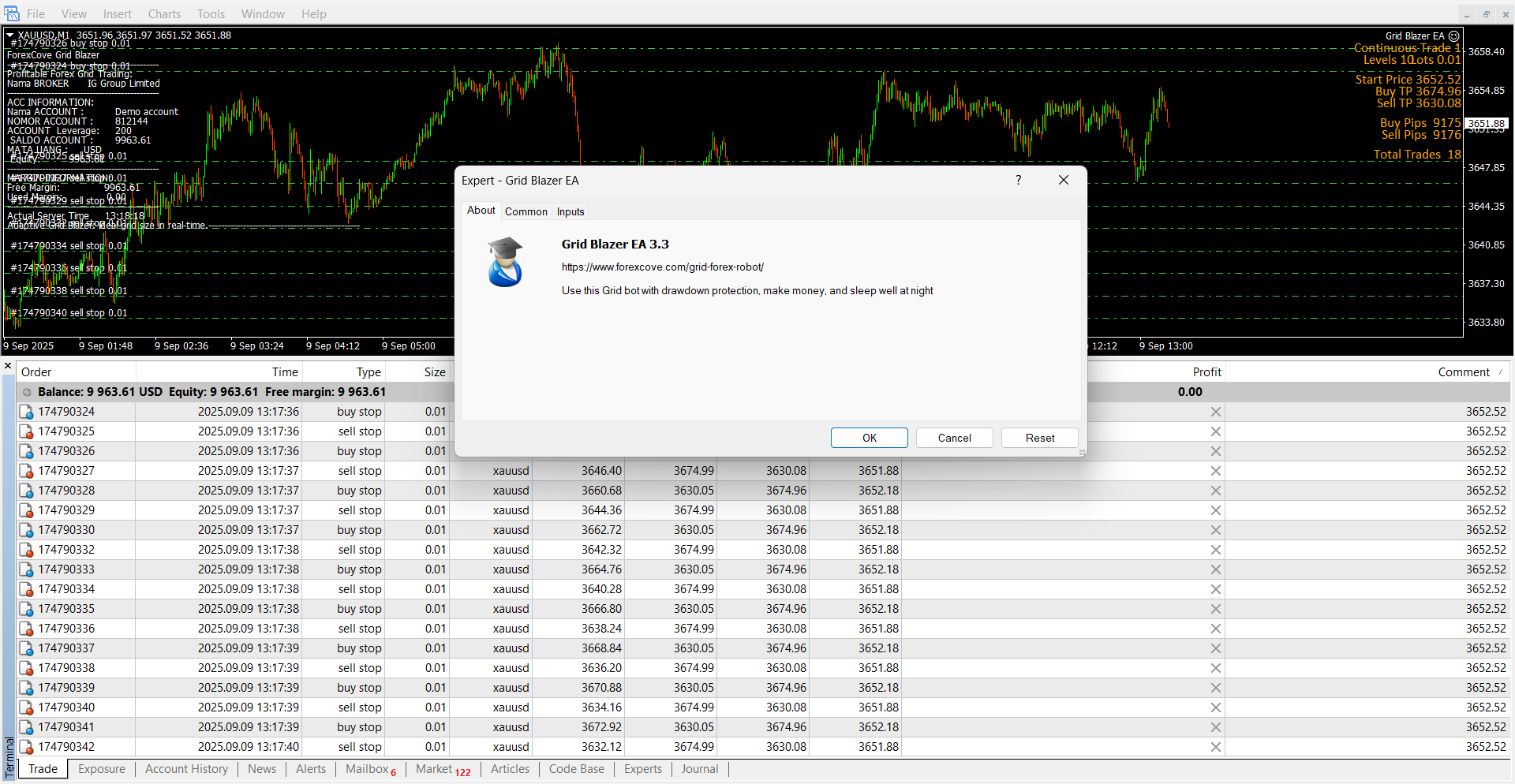Click order icon beside 174790341
1515x784 pixels.
[x=26, y=727]
